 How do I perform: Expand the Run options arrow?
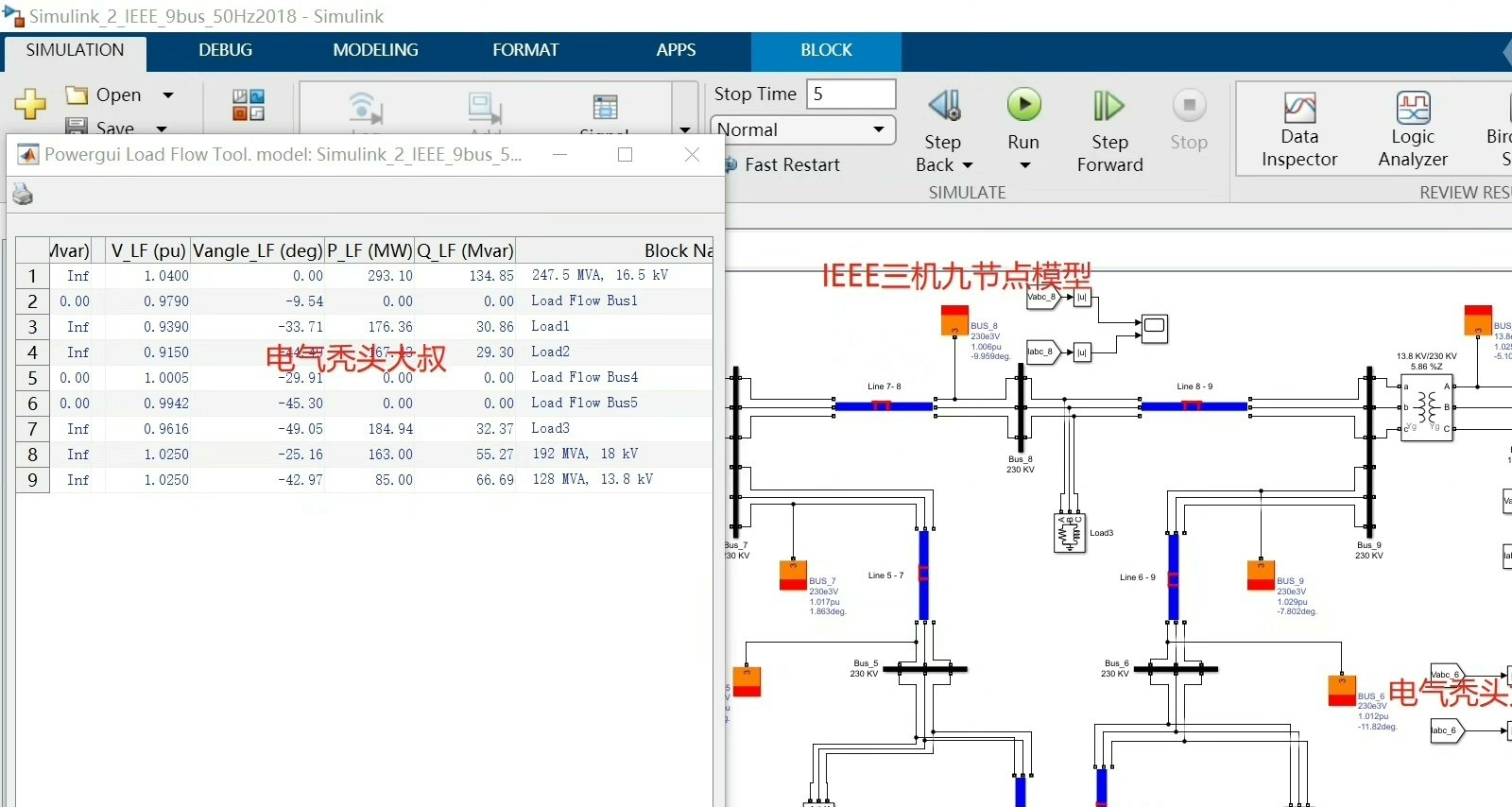[1024, 165]
